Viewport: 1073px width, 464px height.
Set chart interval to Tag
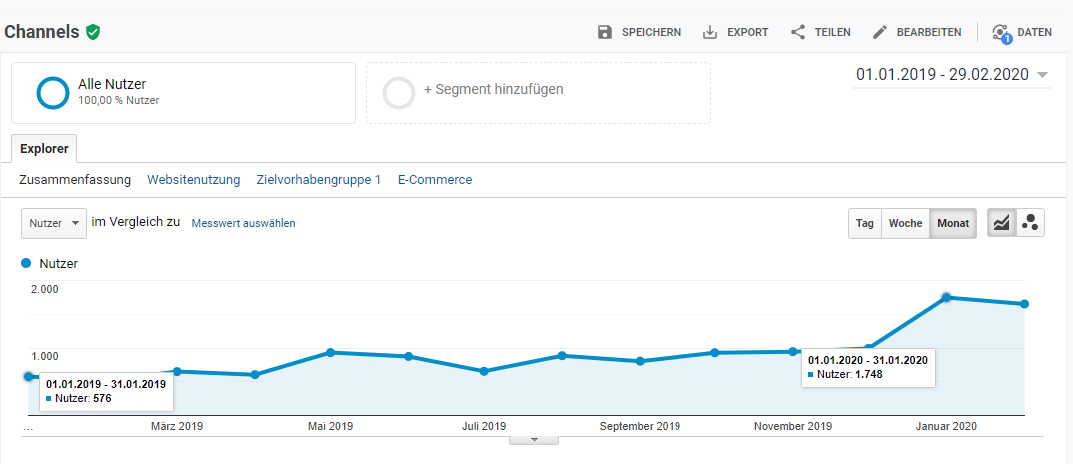click(x=865, y=223)
